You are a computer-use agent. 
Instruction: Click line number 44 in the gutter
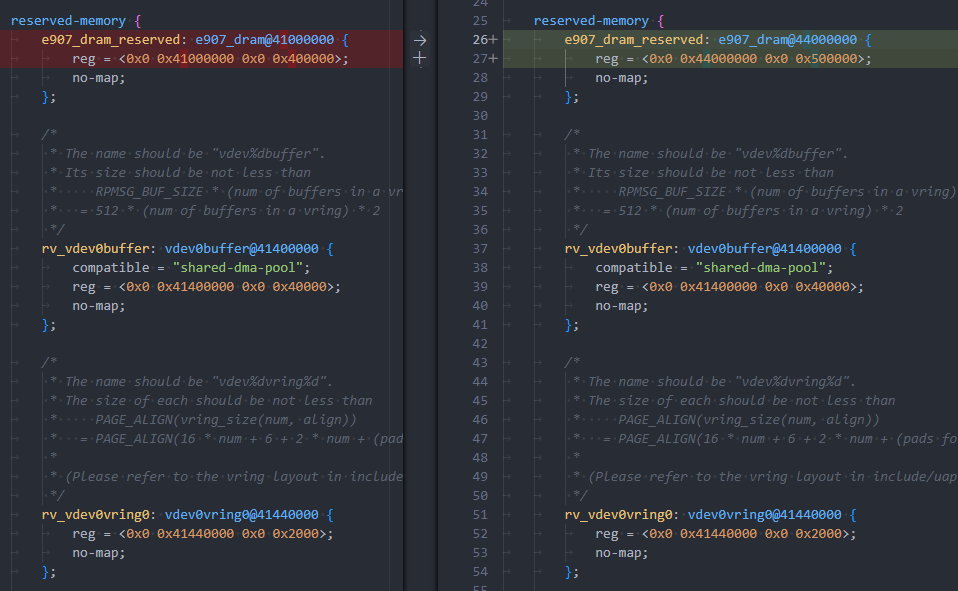click(x=479, y=382)
